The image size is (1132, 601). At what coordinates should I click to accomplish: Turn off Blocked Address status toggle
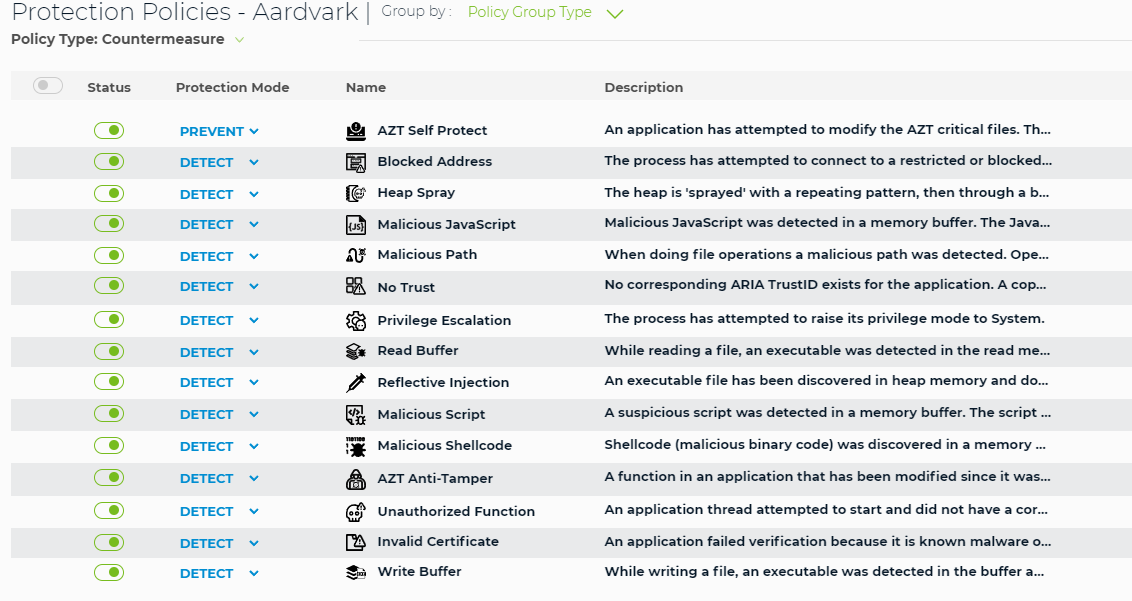[109, 161]
